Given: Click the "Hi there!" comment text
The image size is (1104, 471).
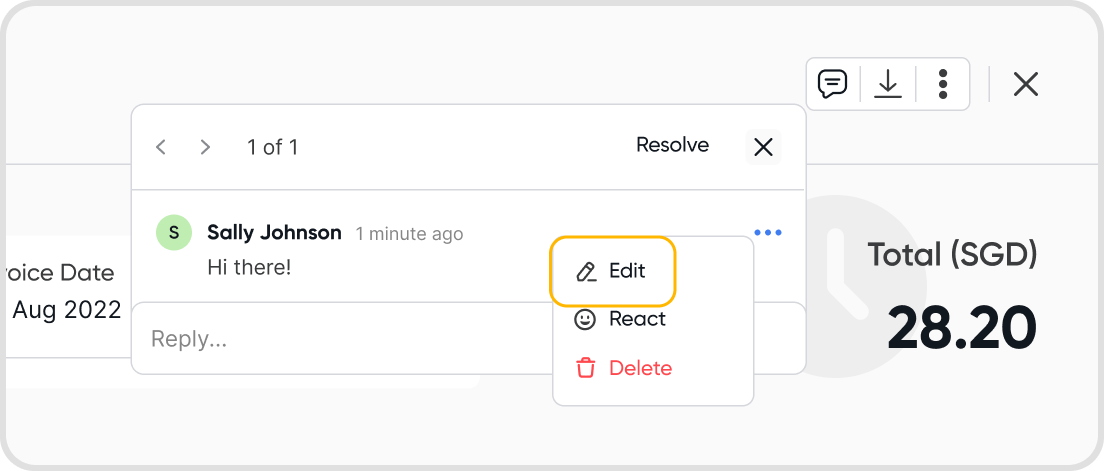Looking at the screenshot, I should (249, 267).
